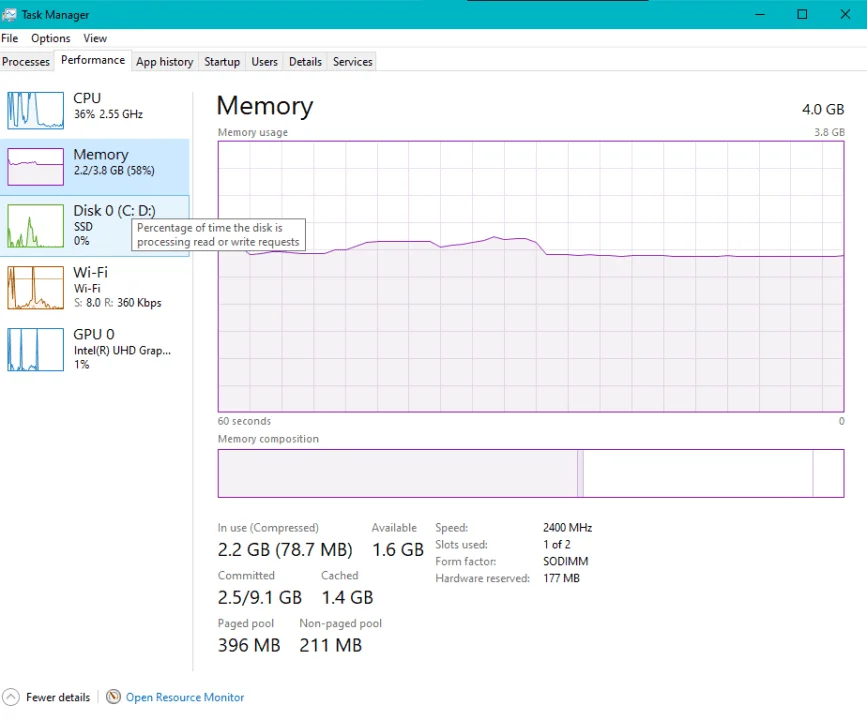Switch to the Details tab
Screen dimensions: 867x720
click(305, 61)
